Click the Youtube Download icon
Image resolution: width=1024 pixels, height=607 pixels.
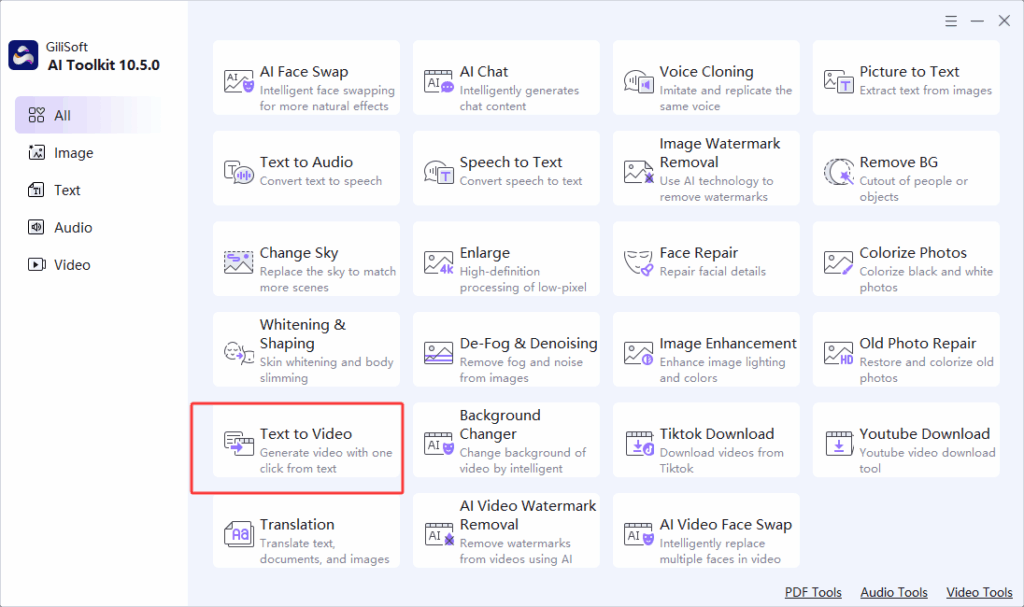839,443
